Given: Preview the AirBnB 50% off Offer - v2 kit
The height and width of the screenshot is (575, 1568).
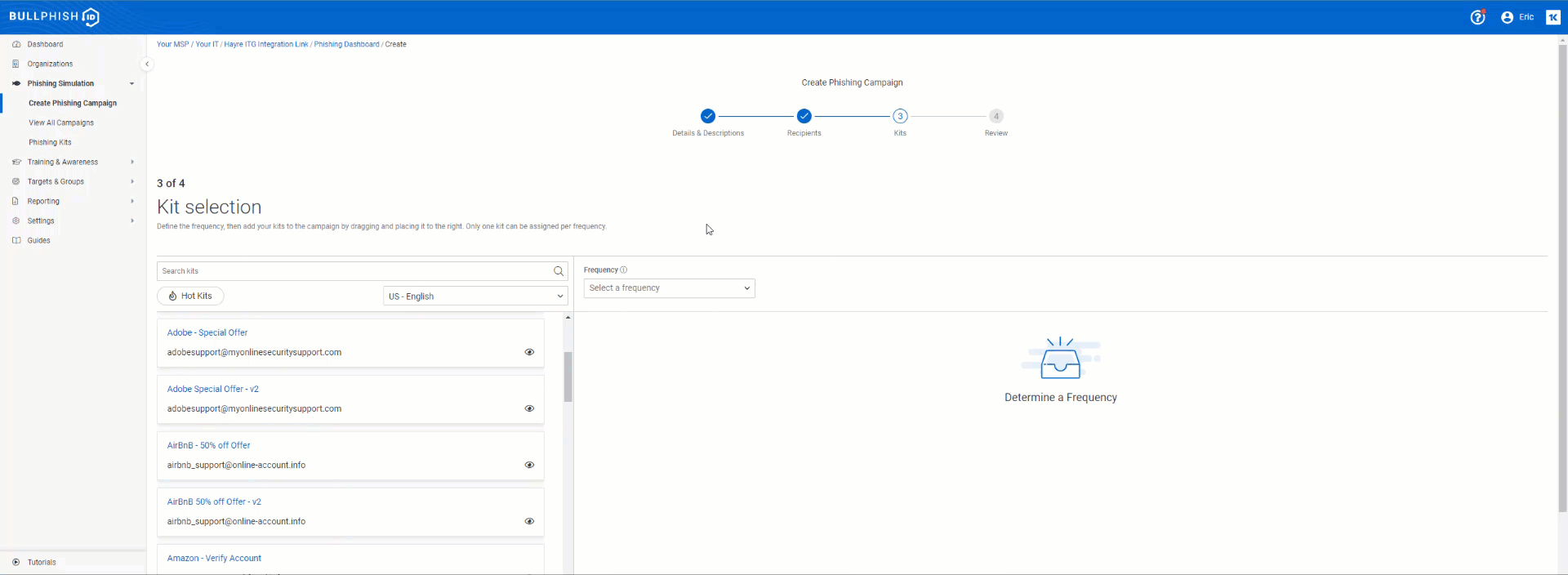Looking at the screenshot, I should click(529, 521).
